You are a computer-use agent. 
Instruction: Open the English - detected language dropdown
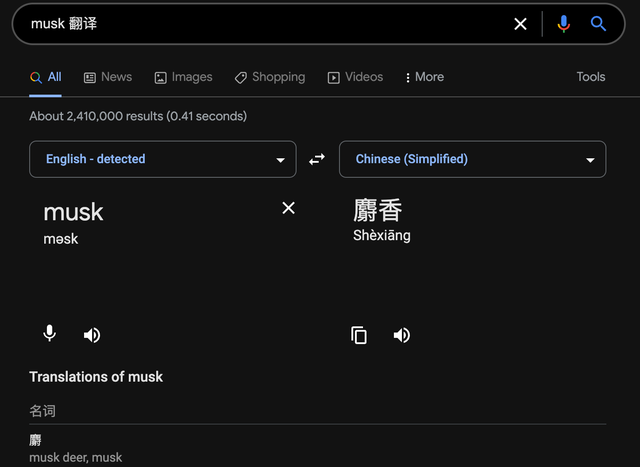(x=163, y=159)
